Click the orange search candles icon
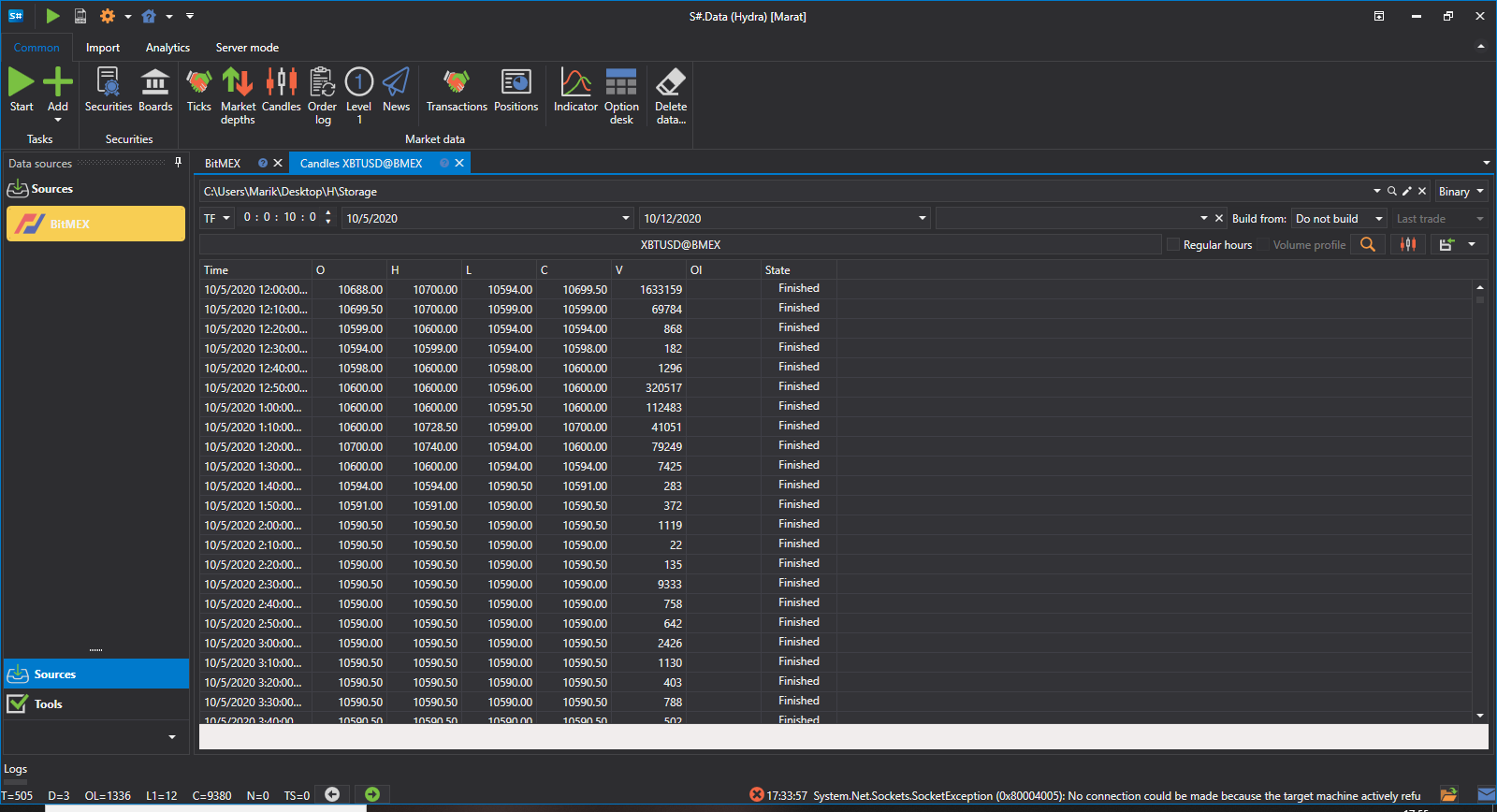Viewport: 1497px width, 812px height. click(x=1368, y=244)
